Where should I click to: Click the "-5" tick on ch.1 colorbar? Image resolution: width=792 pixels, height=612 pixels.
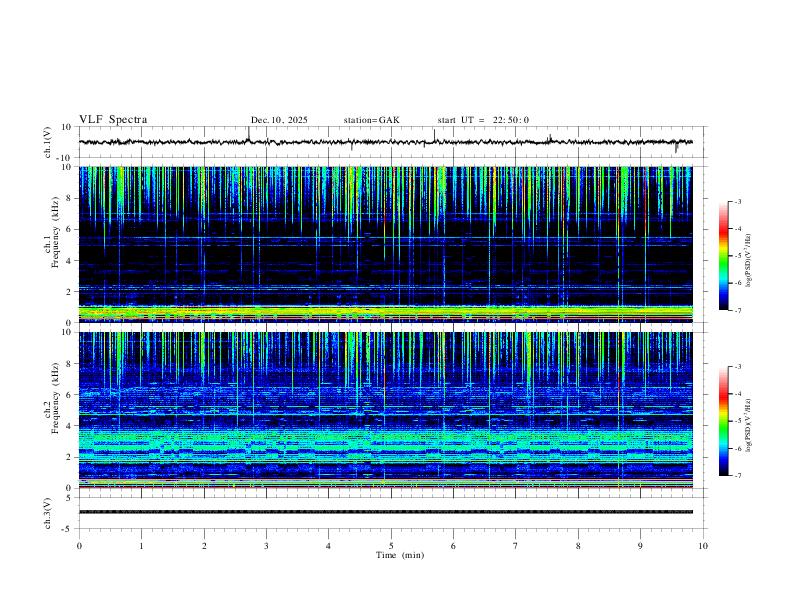point(737,256)
